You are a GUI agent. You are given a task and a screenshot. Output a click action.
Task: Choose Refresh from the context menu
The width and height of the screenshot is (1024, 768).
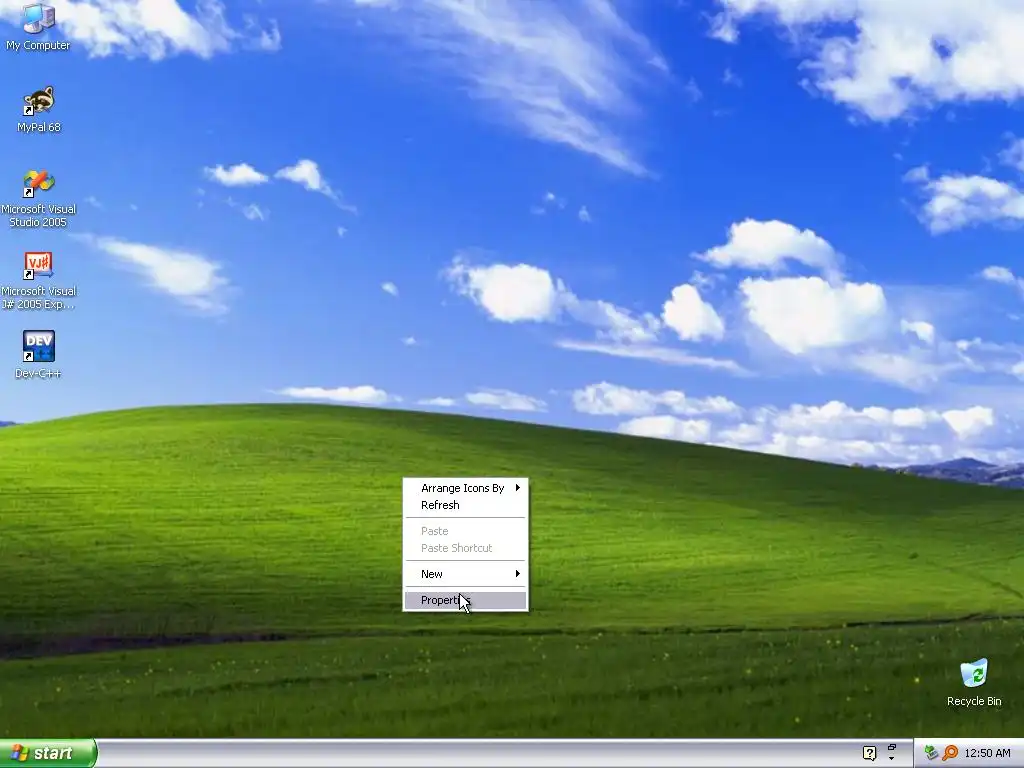[x=466, y=505]
